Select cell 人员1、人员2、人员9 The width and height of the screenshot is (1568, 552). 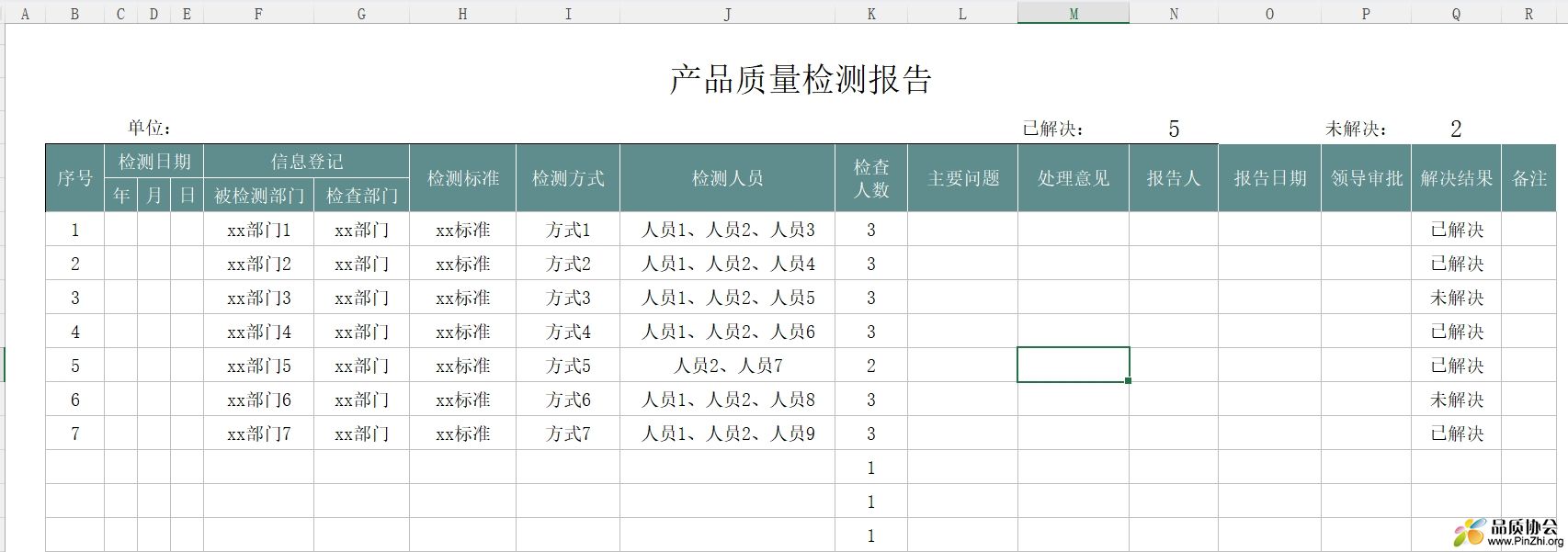[x=727, y=434]
